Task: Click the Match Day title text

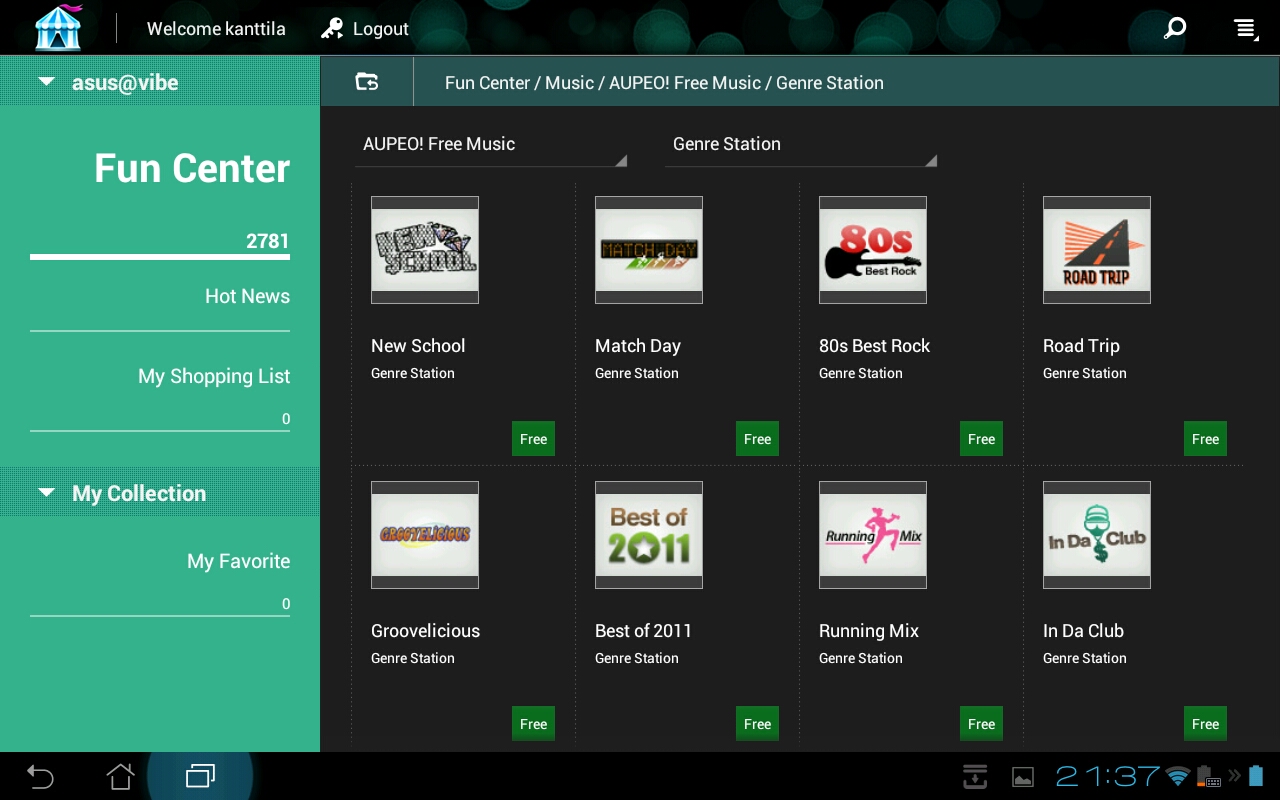Action: pos(638,346)
